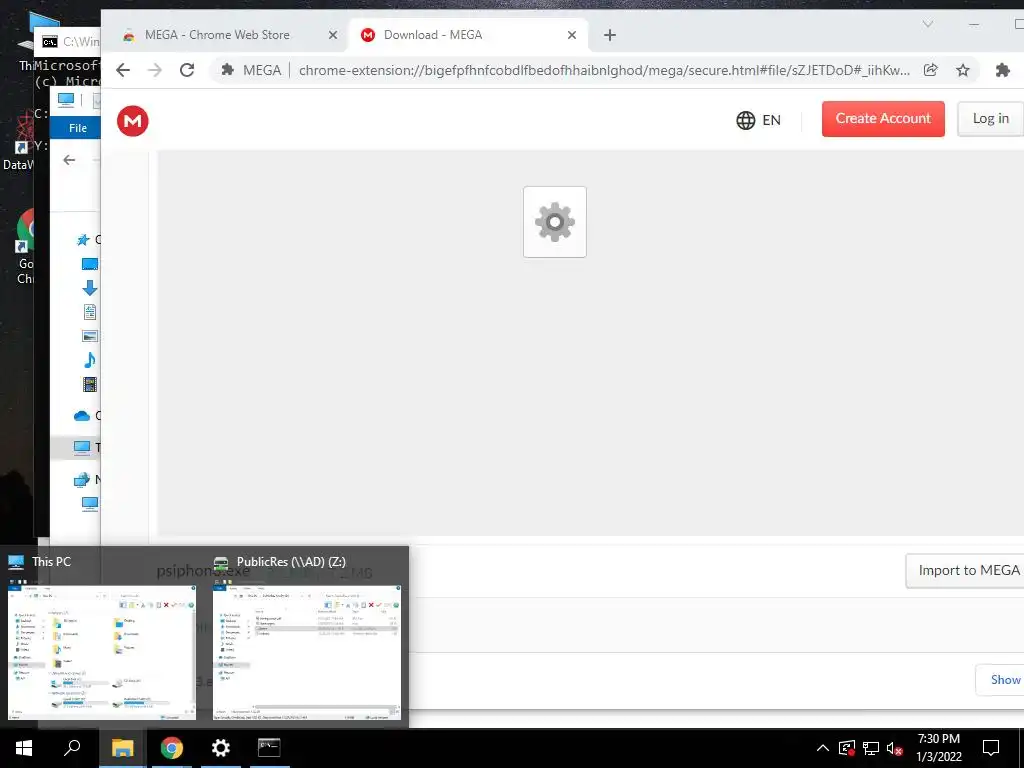Image resolution: width=1024 pixels, height=768 pixels.
Task: Click the Show button in MEGA page
Action: (x=1001, y=680)
